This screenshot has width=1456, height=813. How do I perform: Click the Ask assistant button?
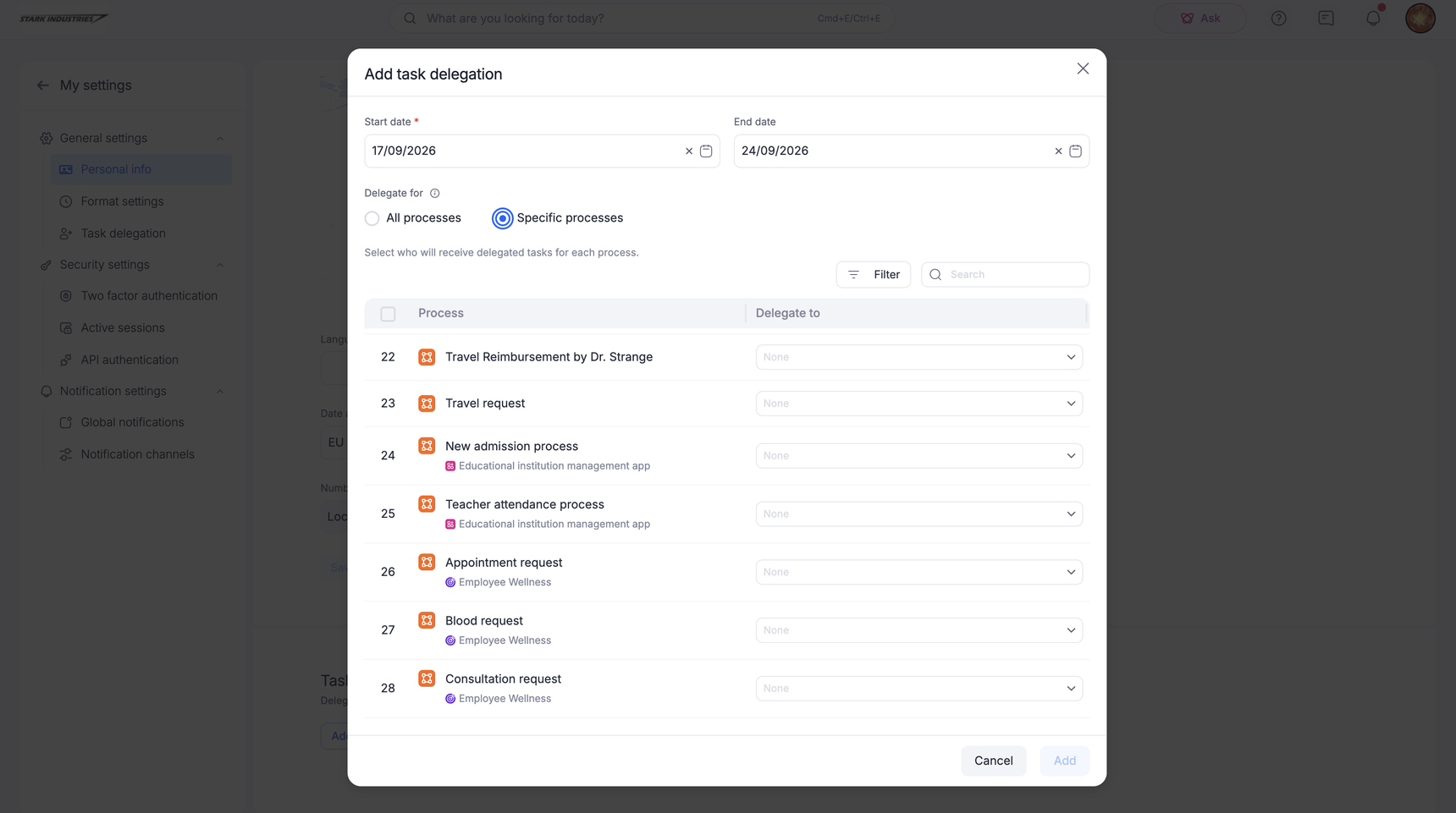coord(1200,18)
